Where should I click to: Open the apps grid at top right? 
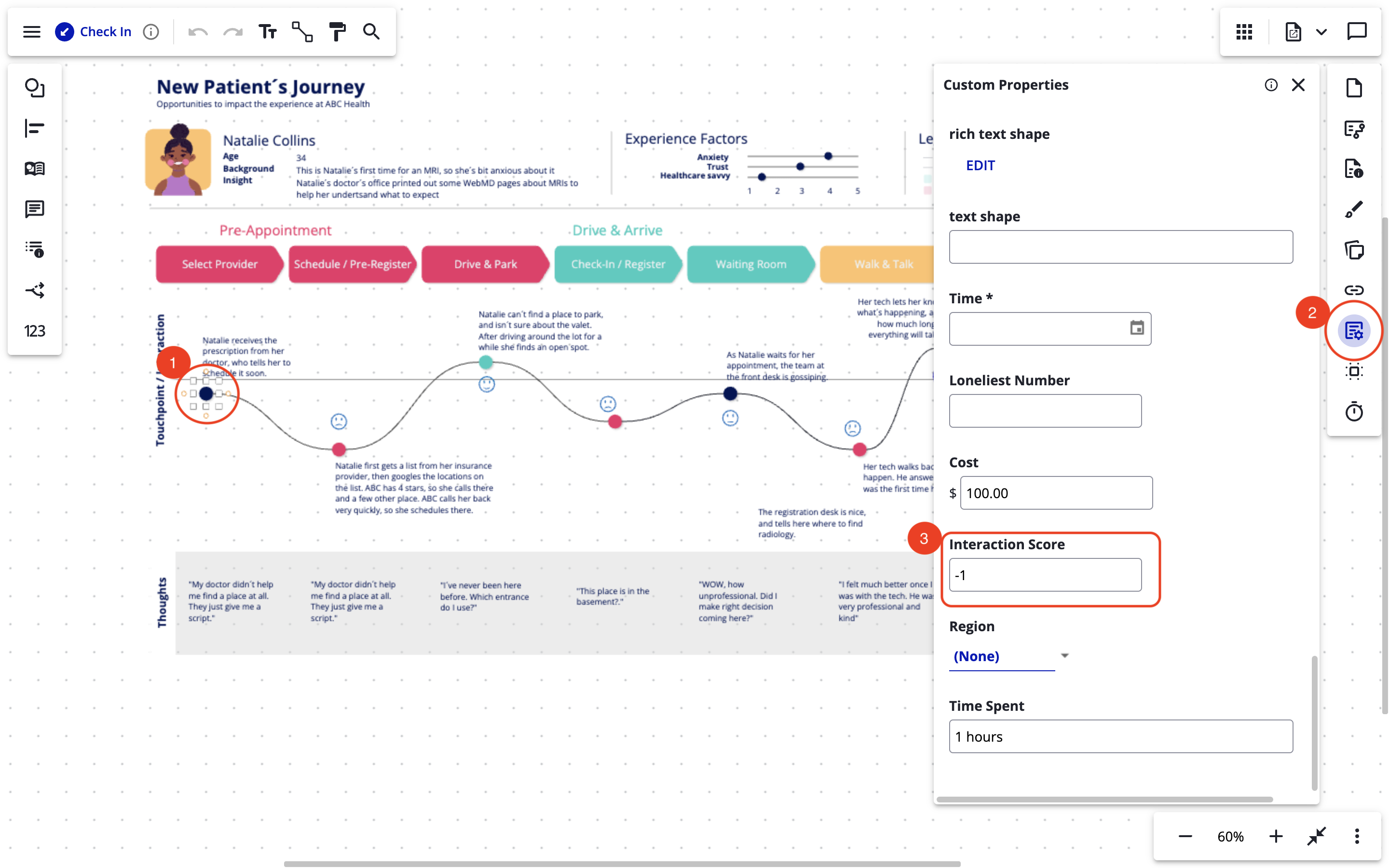(x=1244, y=31)
